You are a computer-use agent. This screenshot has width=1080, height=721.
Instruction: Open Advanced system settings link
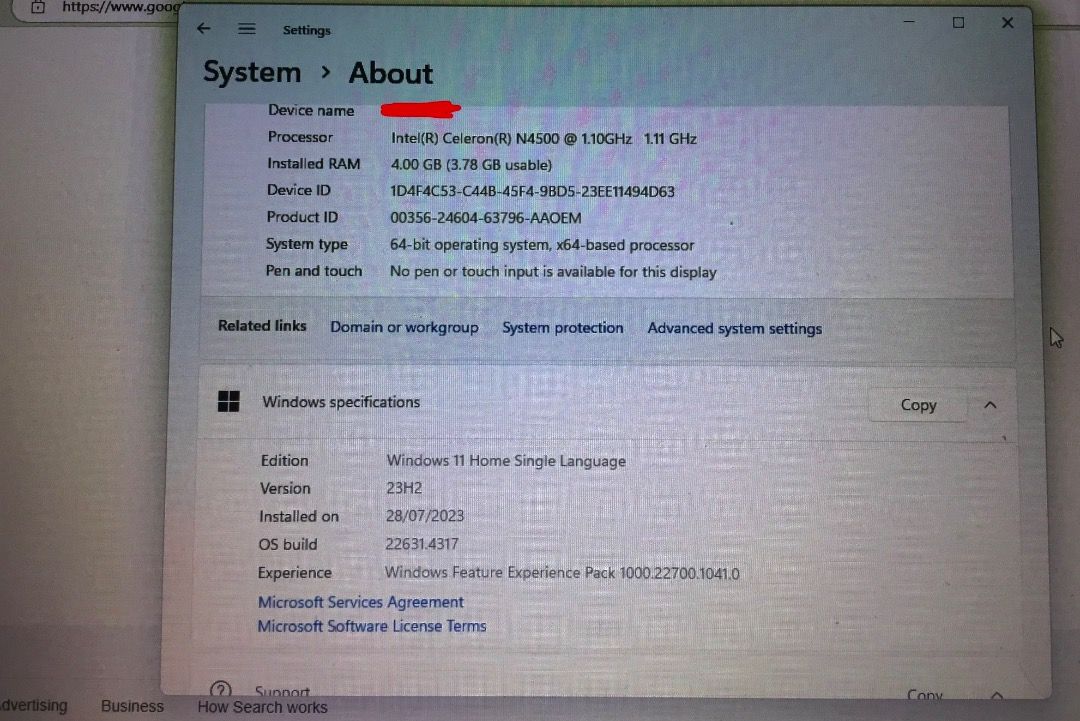tap(734, 328)
